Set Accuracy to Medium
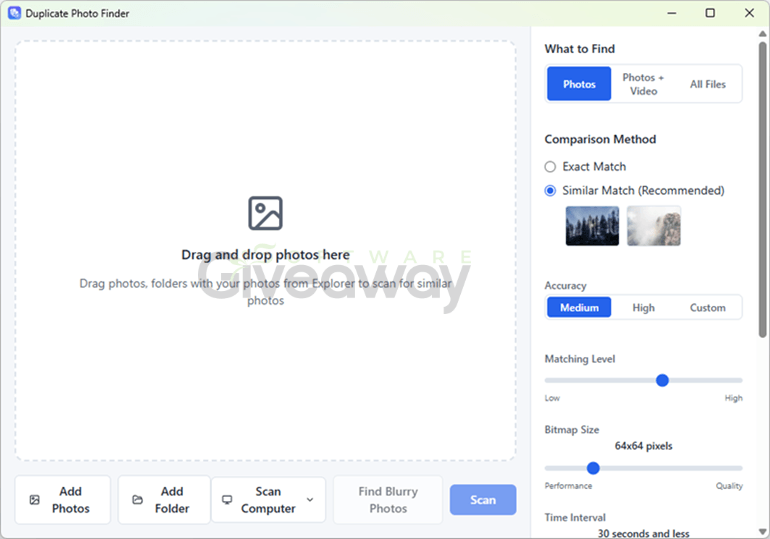This screenshot has height=539, width=770. pos(579,308)
